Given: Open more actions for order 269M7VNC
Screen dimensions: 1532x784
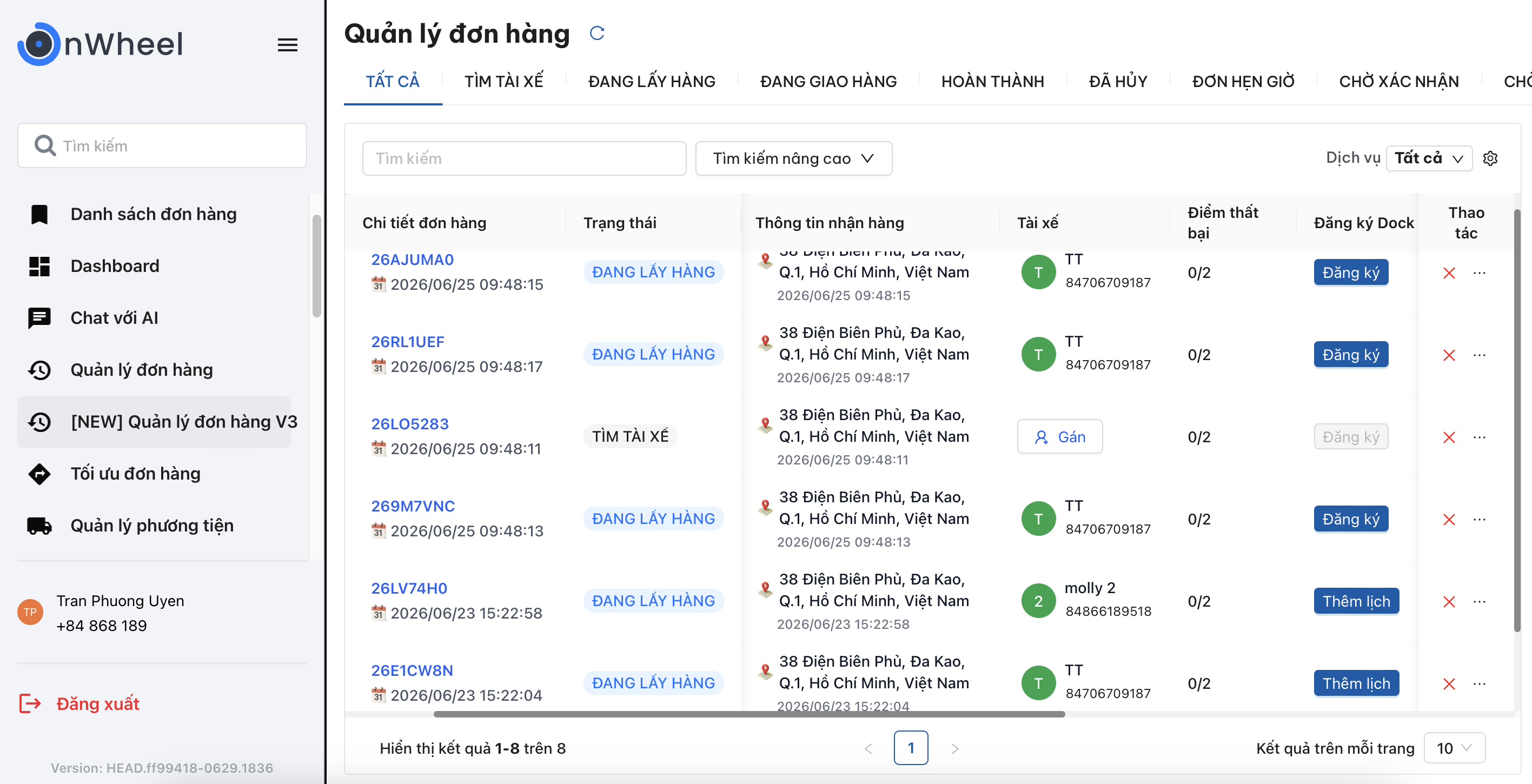Looking at the screenshot, I should pyautogui.click(x=1479, y=519).
